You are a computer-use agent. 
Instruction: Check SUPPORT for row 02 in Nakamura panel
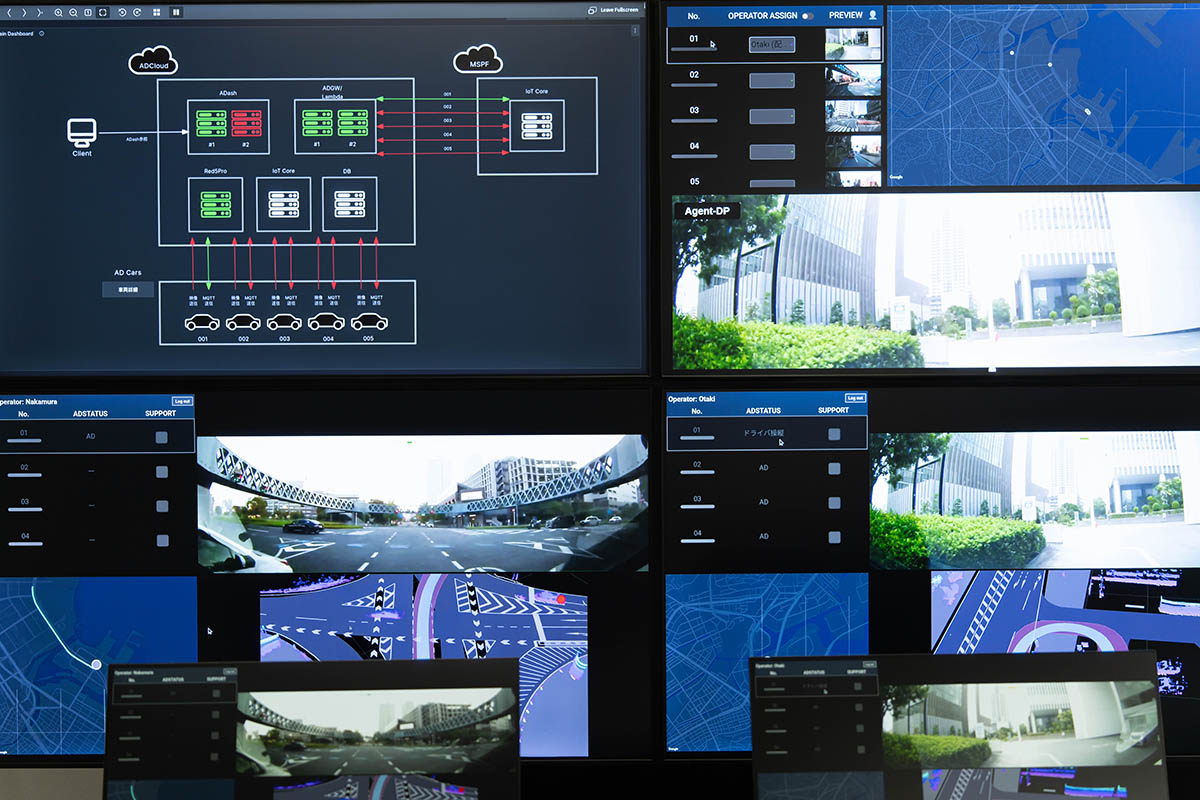pos(161,472)
